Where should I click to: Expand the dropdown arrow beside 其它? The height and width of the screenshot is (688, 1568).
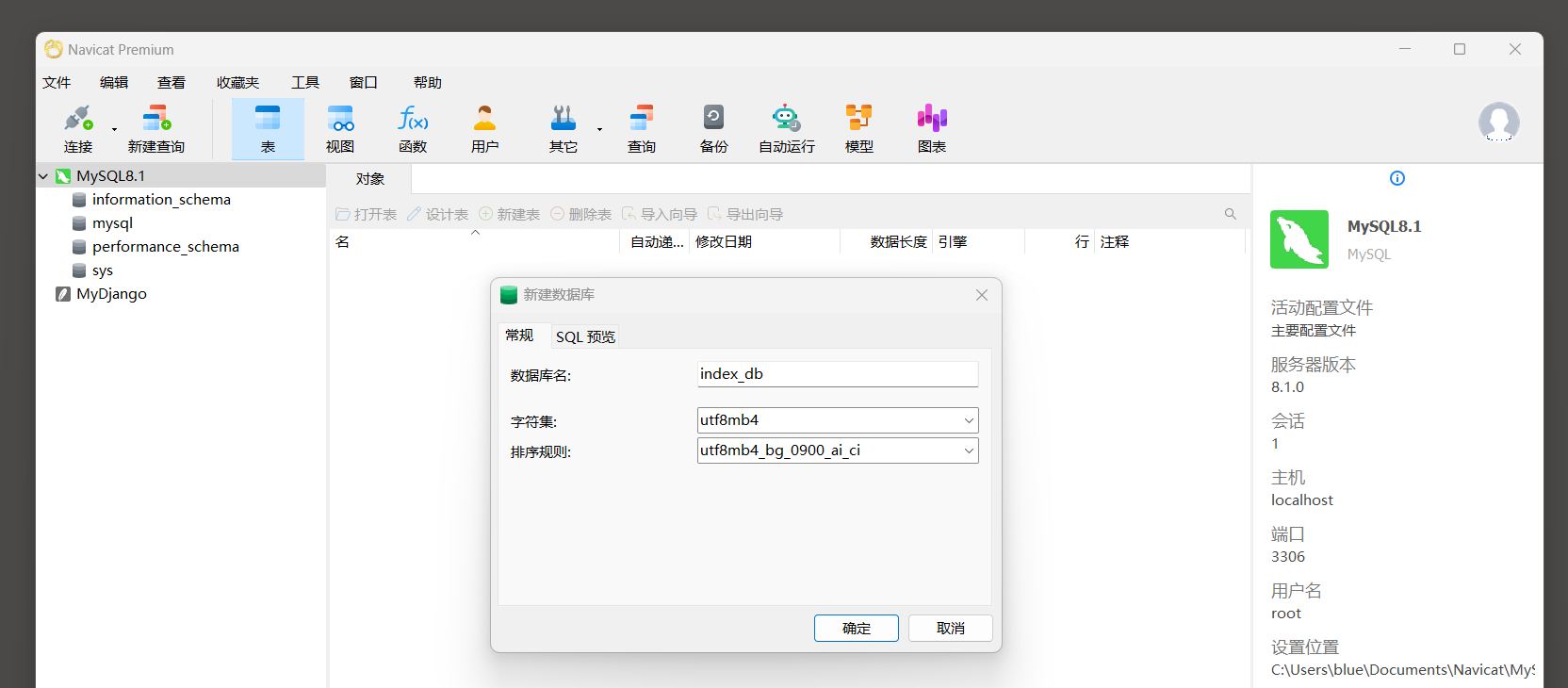click(599, 129)
